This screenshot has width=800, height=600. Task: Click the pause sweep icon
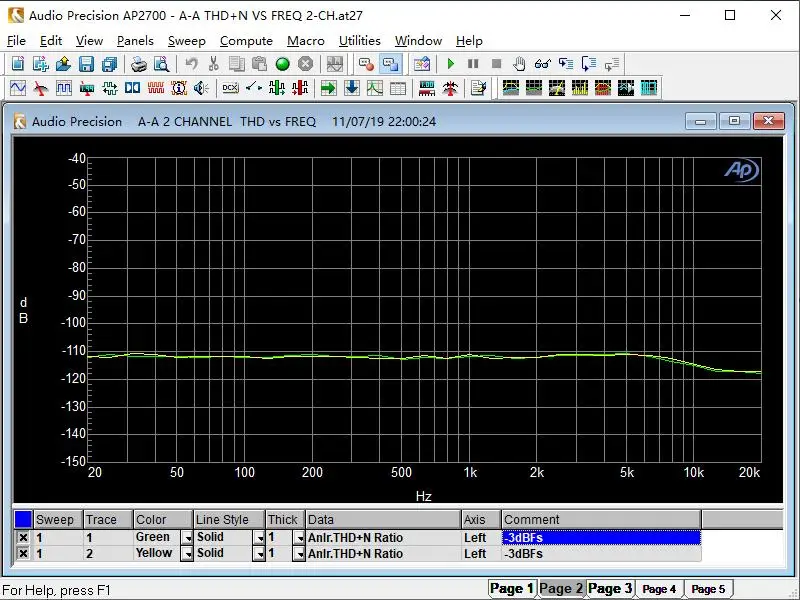coord(473,64)
